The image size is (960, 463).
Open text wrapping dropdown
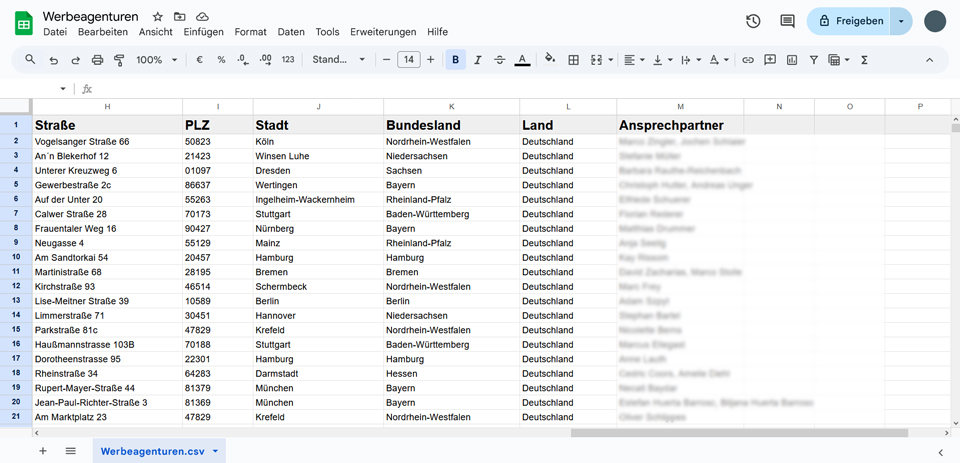coord(691,60)
